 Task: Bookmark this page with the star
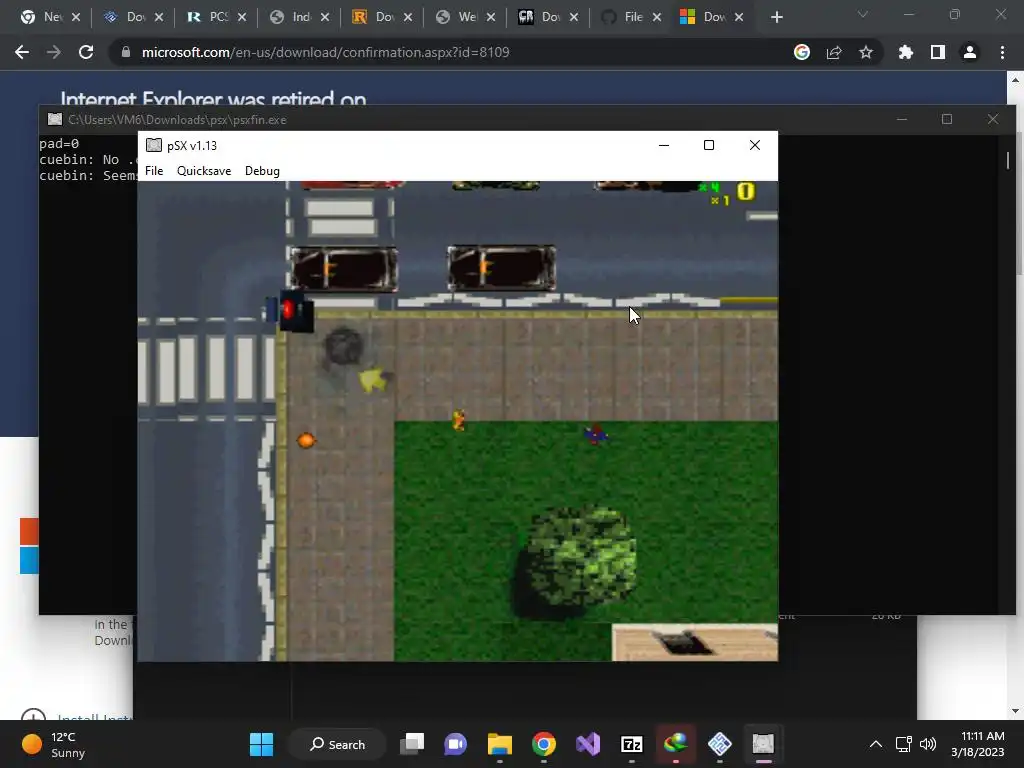[866, 52]
